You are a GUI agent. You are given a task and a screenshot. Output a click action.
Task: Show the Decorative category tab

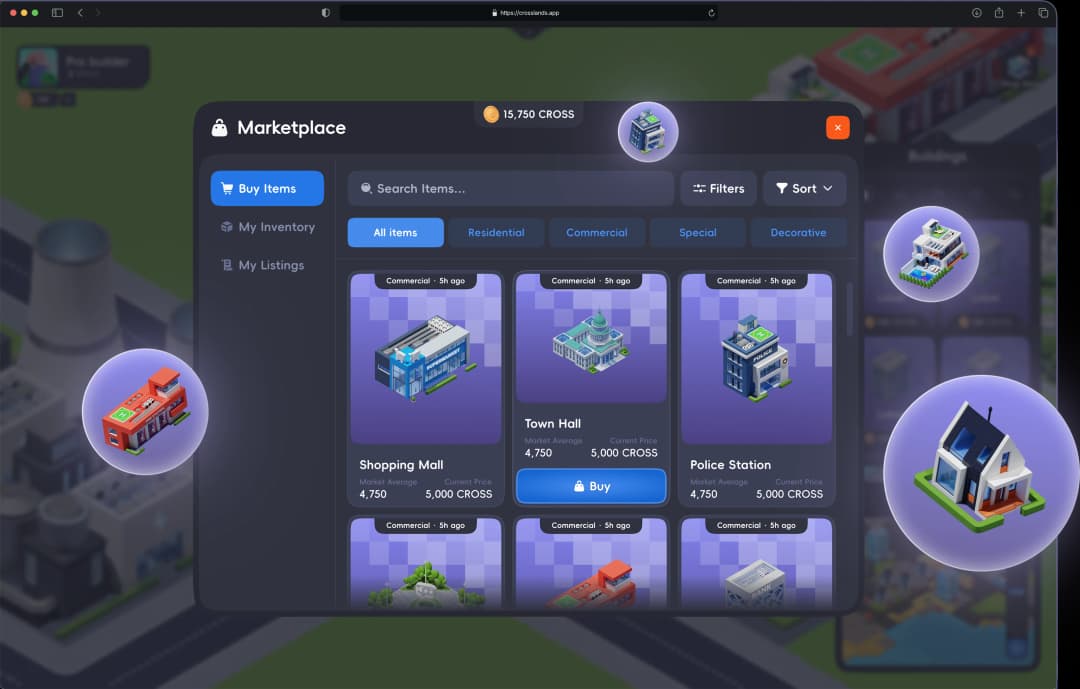tap(798, 232)
